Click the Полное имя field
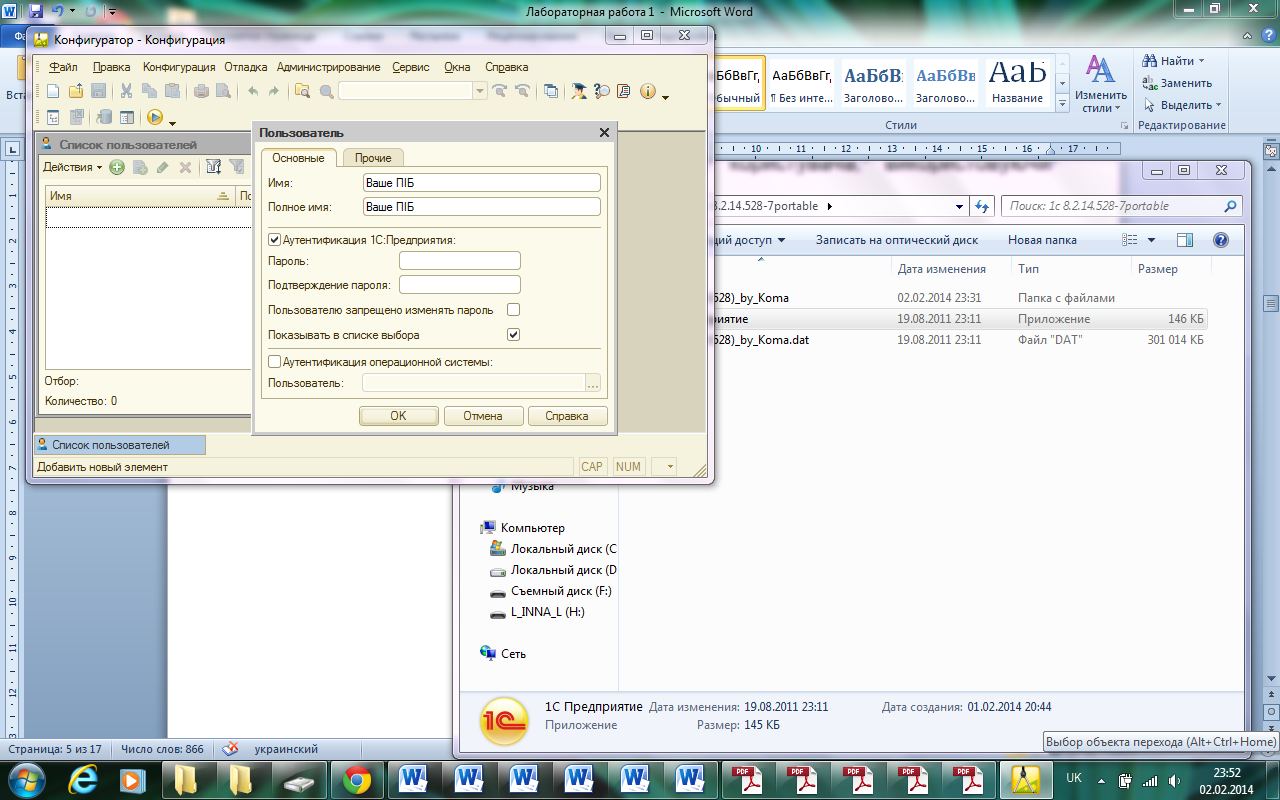This screenshot has width=1280, height=800. pos(481,207)
